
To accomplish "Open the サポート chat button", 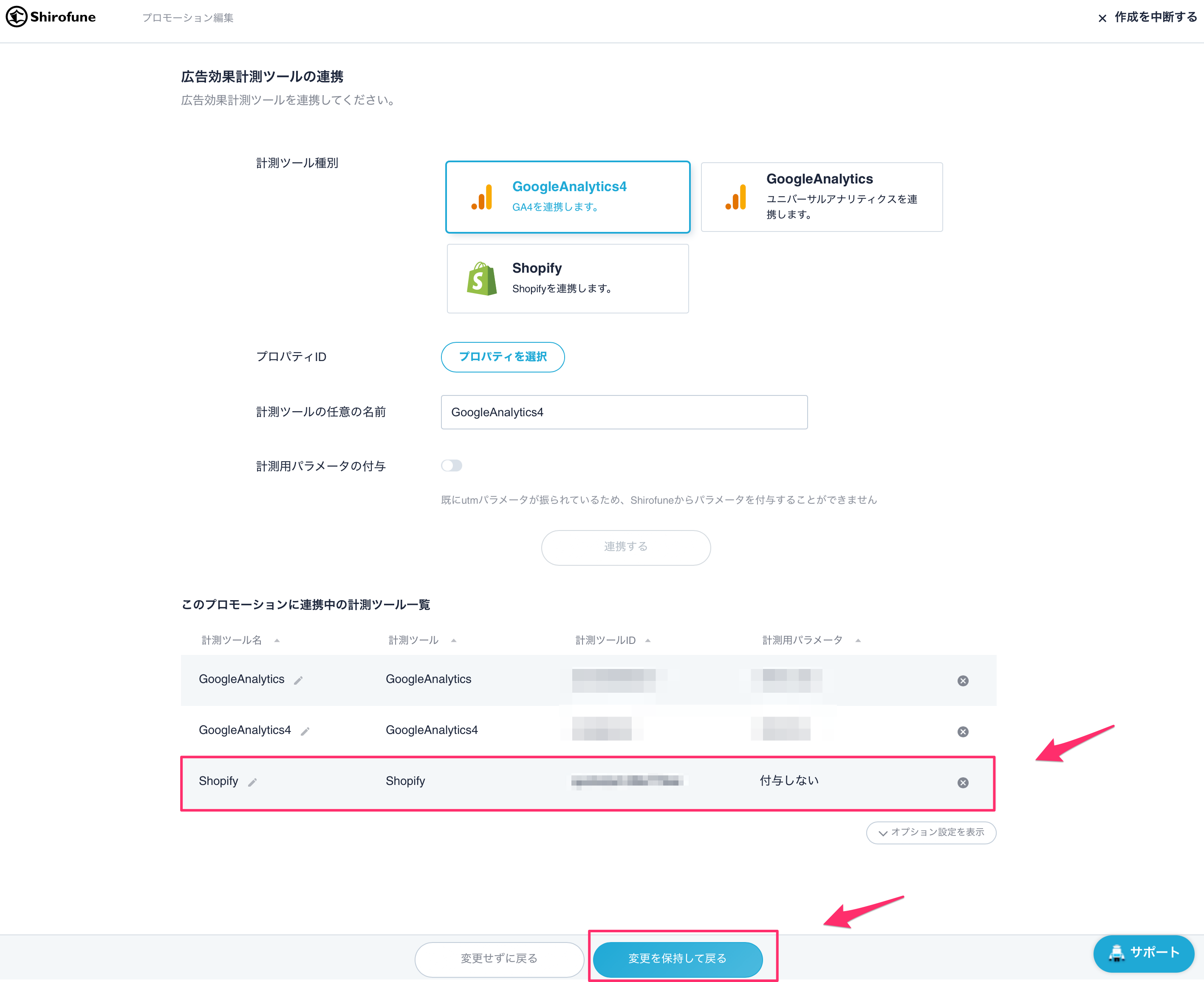I will 1144,953.
